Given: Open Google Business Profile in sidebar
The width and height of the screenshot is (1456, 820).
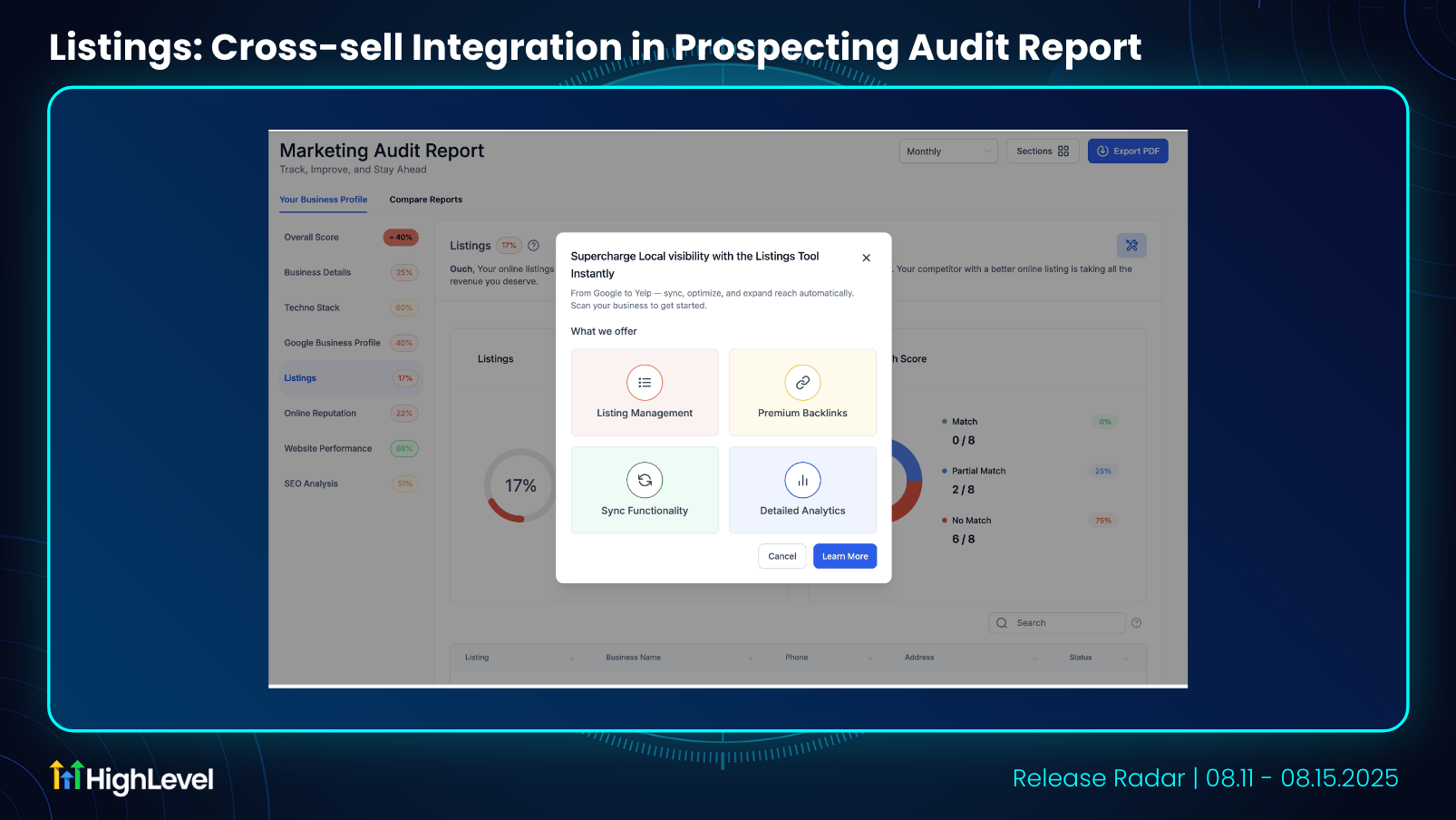Looking at the screenshot, I should point(351,343).
